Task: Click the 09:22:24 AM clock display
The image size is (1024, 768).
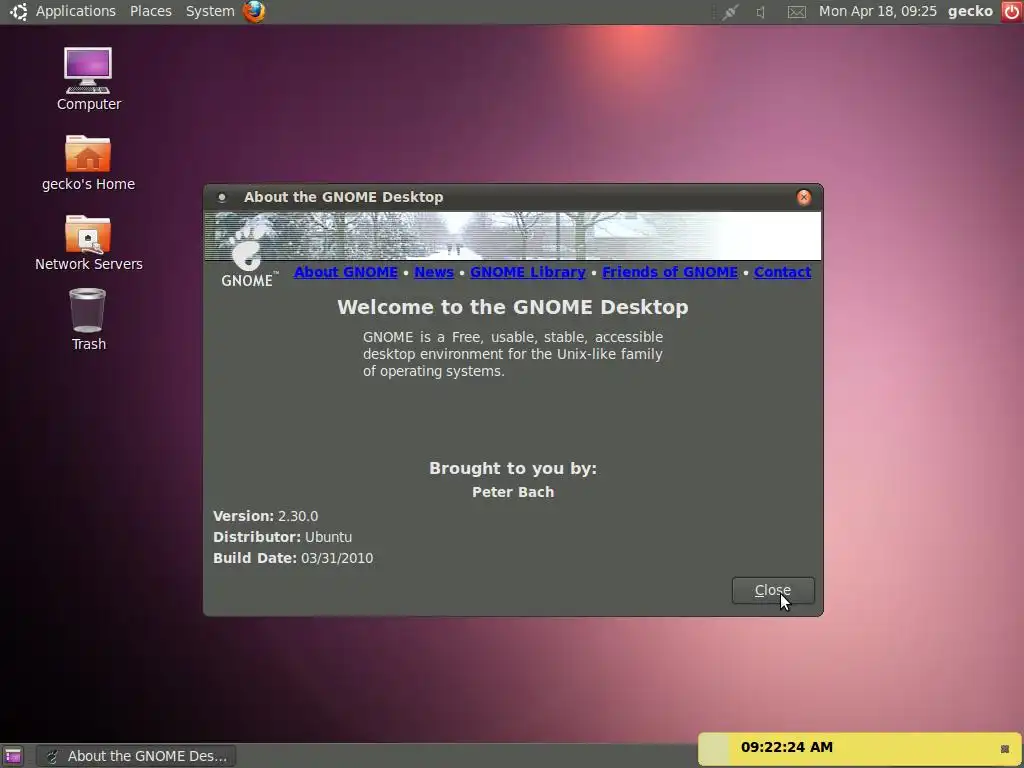Action: click(787, 747)
